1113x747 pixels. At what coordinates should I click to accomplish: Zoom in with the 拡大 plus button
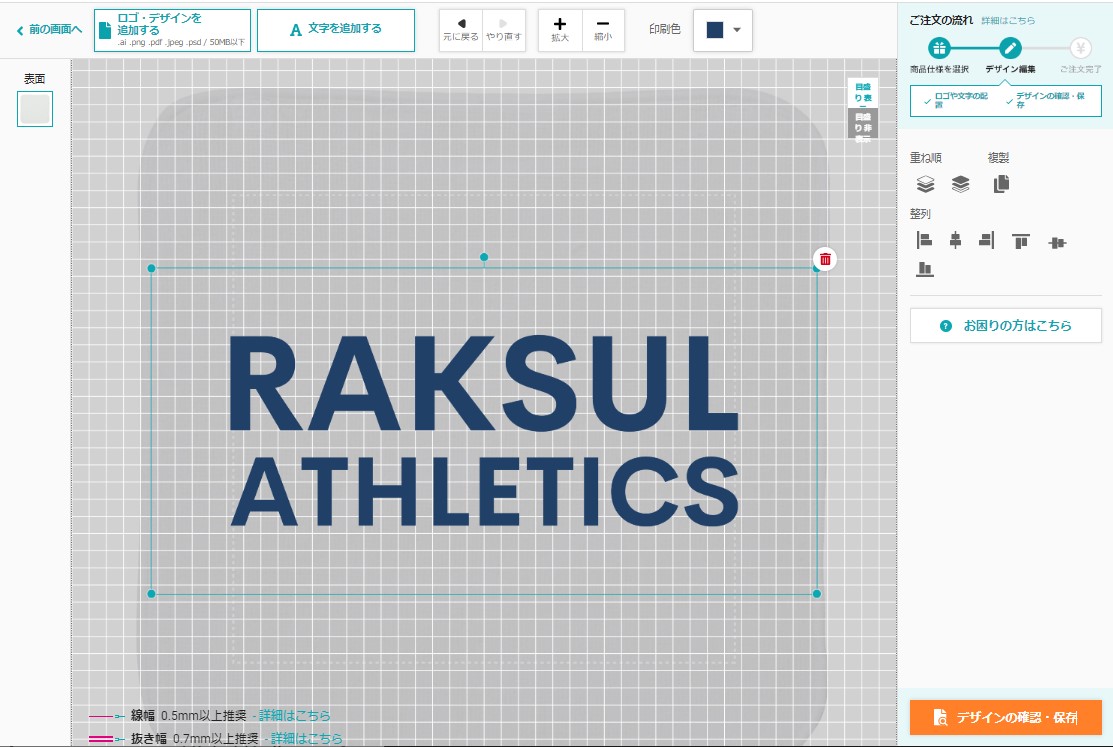click(560, 31)
